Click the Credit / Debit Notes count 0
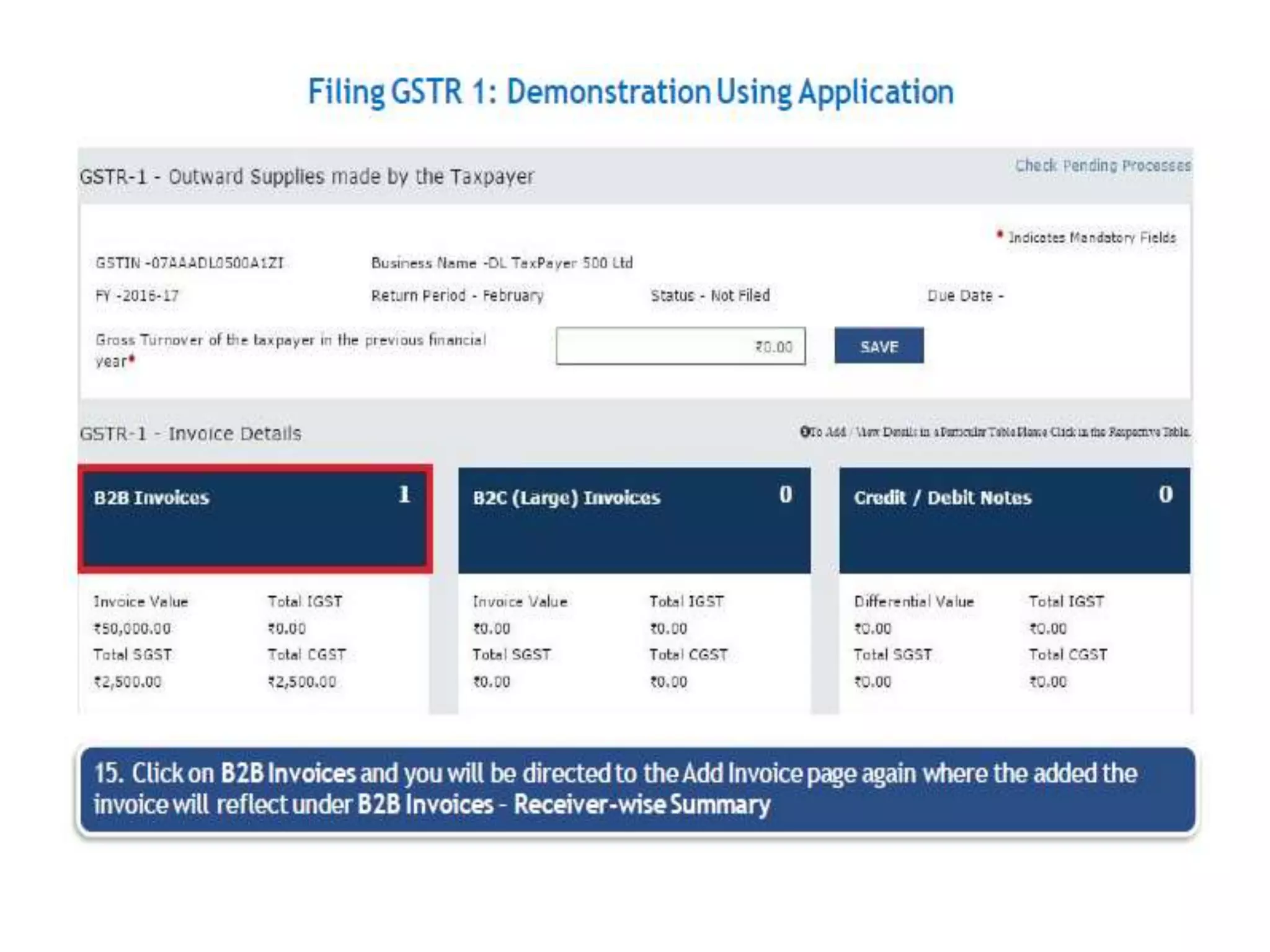Viewport: 1270px width, 952px height. pyautogui.click(x=1165, y=494)
